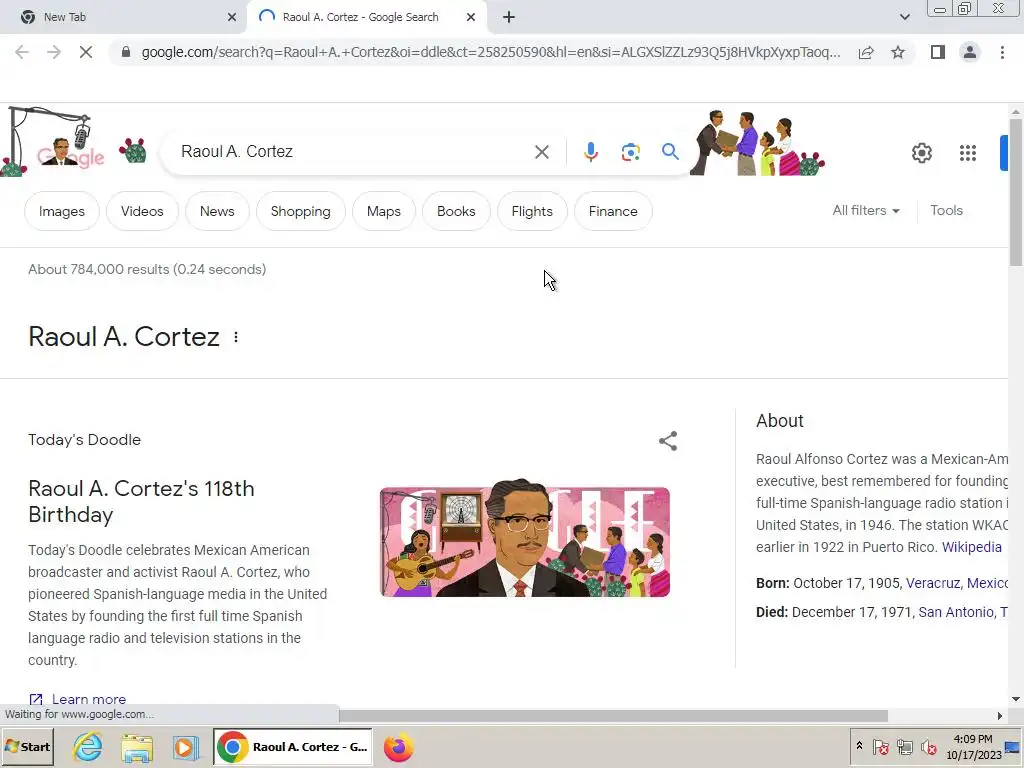1024x768 pixels.
Task: Click the browser forward arrow
Action: pos(54,52)
